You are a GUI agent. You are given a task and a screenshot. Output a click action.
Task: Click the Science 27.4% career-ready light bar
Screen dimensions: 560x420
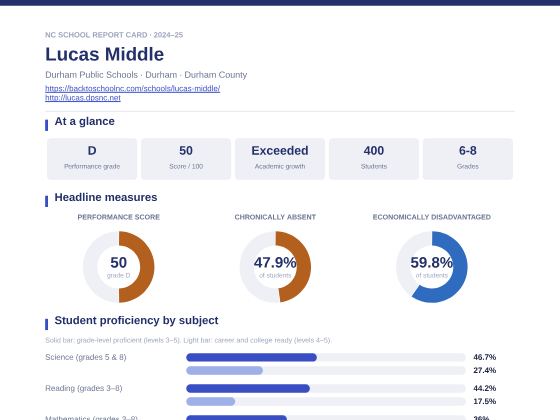(326, 370)
